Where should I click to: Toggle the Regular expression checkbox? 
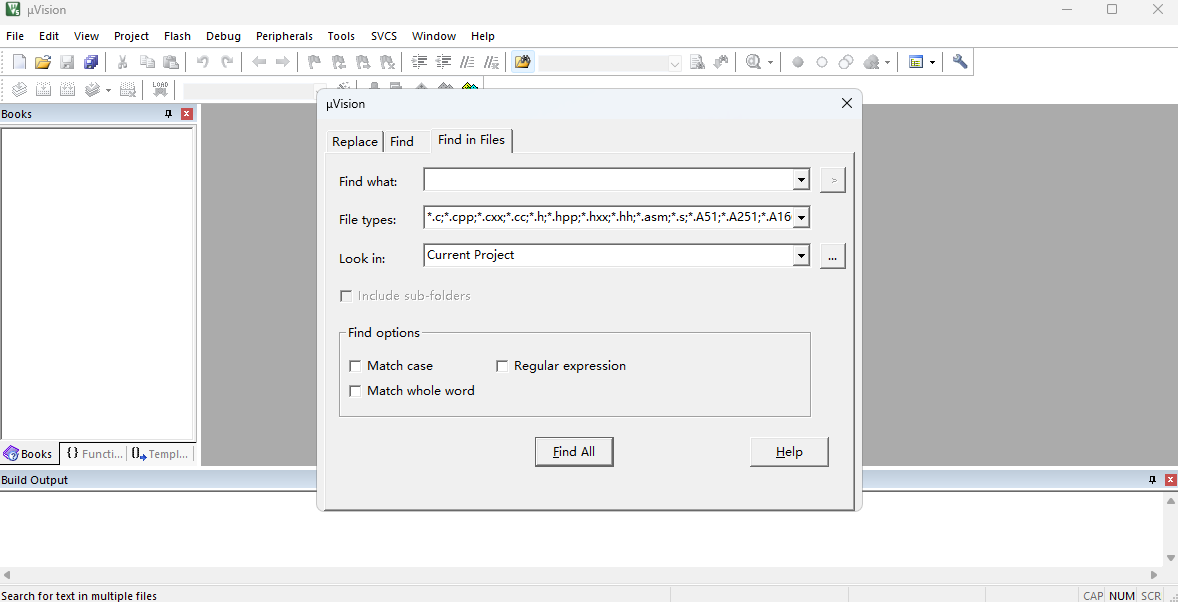pos(502,366)
